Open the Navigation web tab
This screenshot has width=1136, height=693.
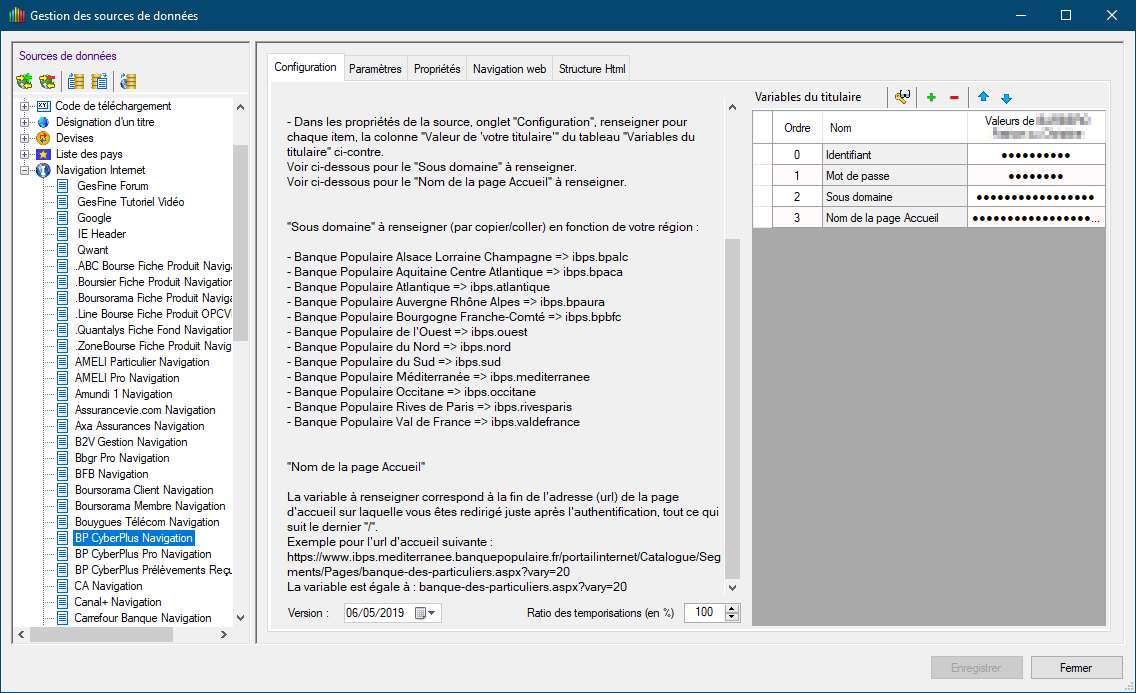coord(509,69)
